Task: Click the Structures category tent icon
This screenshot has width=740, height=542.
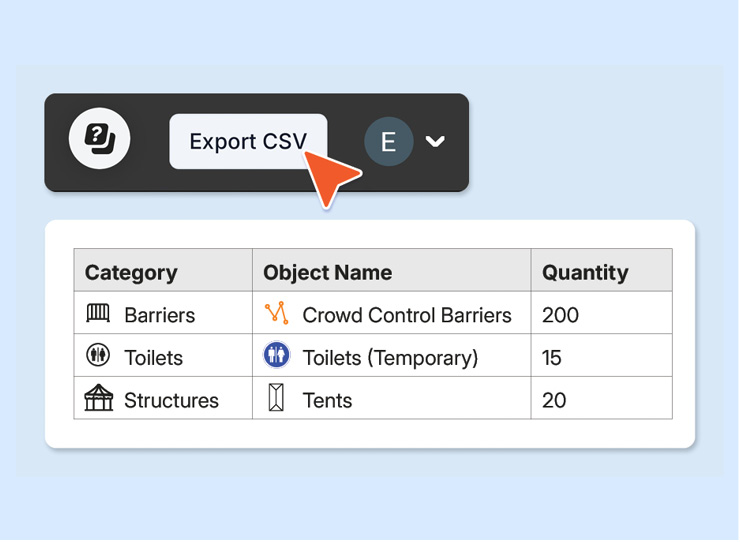Action: 98,398
